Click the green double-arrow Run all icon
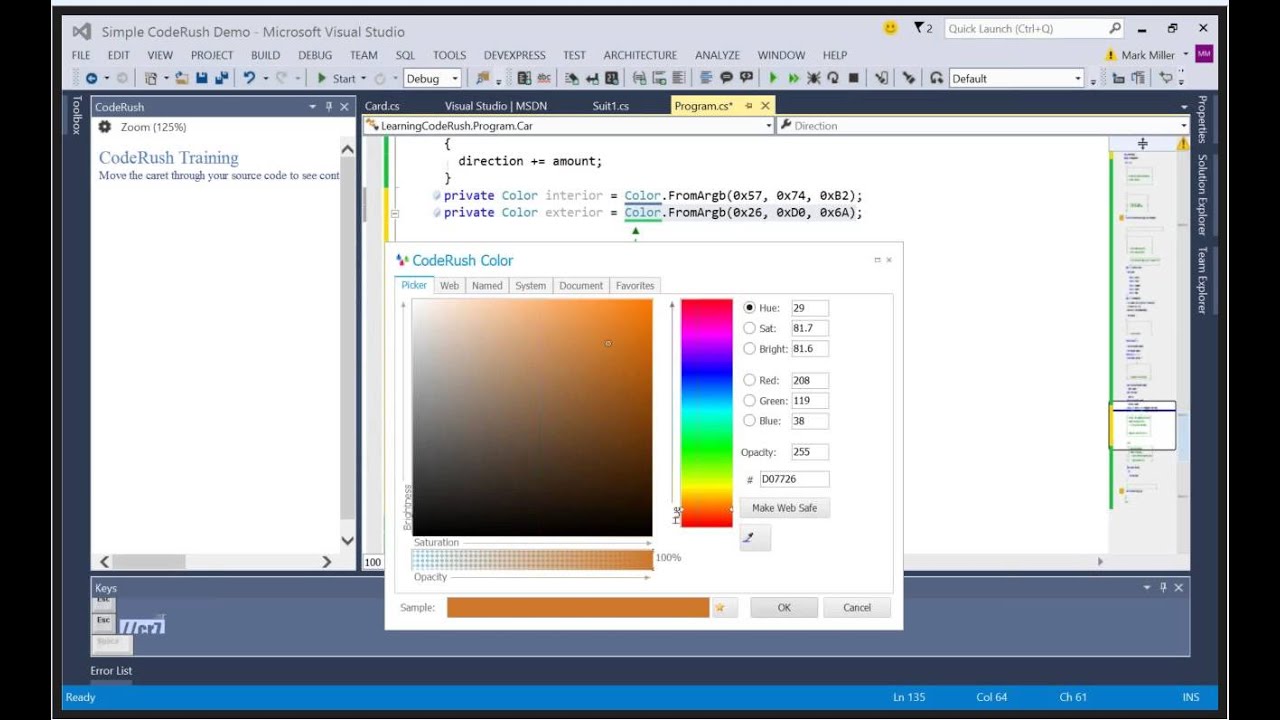Screen dimensions: 1280x720 [794, 78]
